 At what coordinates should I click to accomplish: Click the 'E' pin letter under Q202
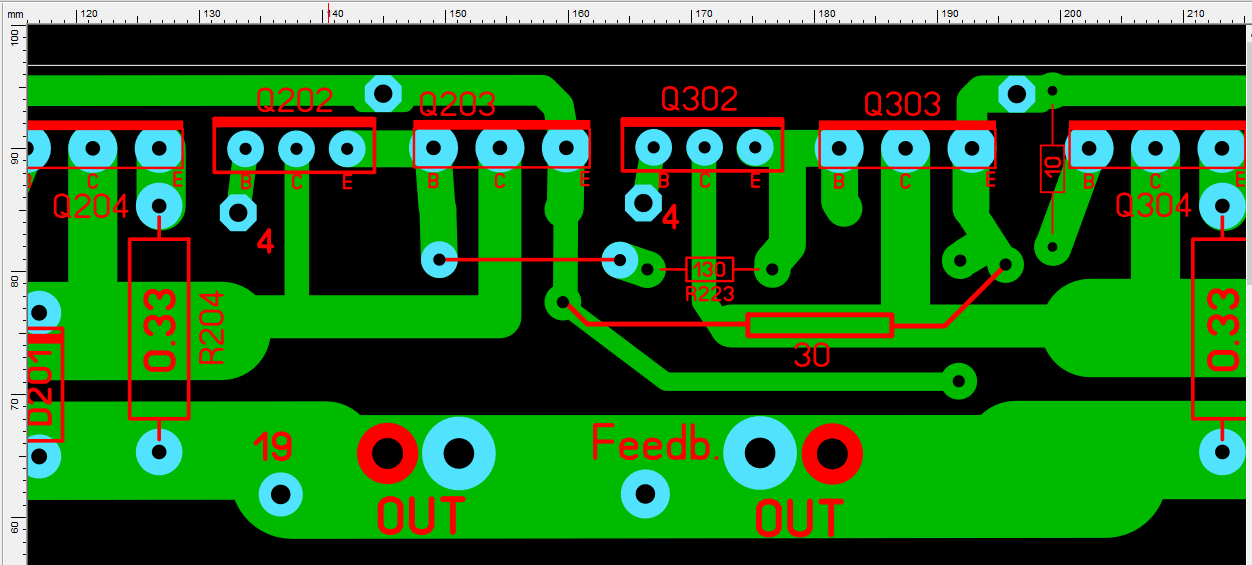(348, 183)
